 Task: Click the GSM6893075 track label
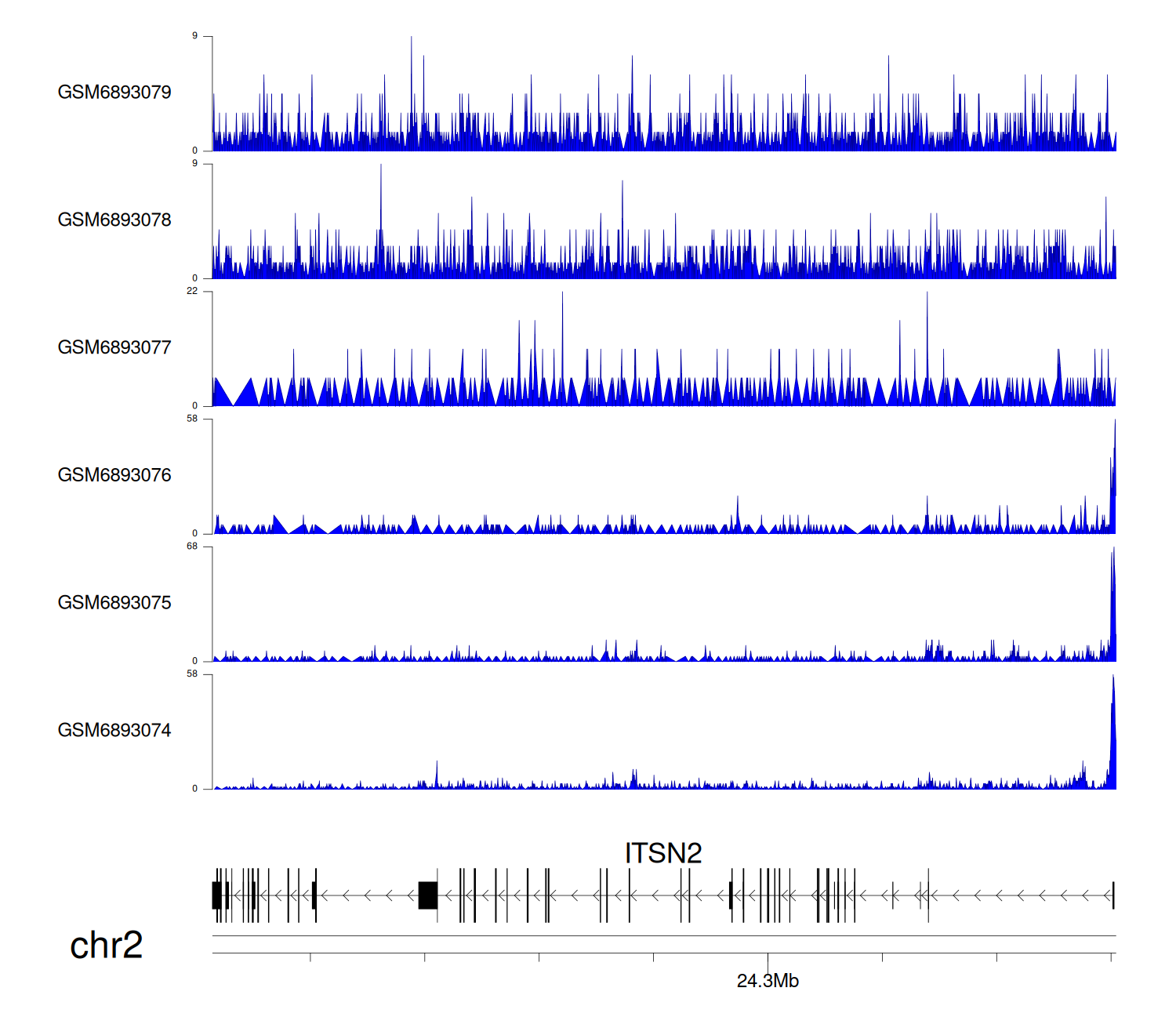[114, 603]
